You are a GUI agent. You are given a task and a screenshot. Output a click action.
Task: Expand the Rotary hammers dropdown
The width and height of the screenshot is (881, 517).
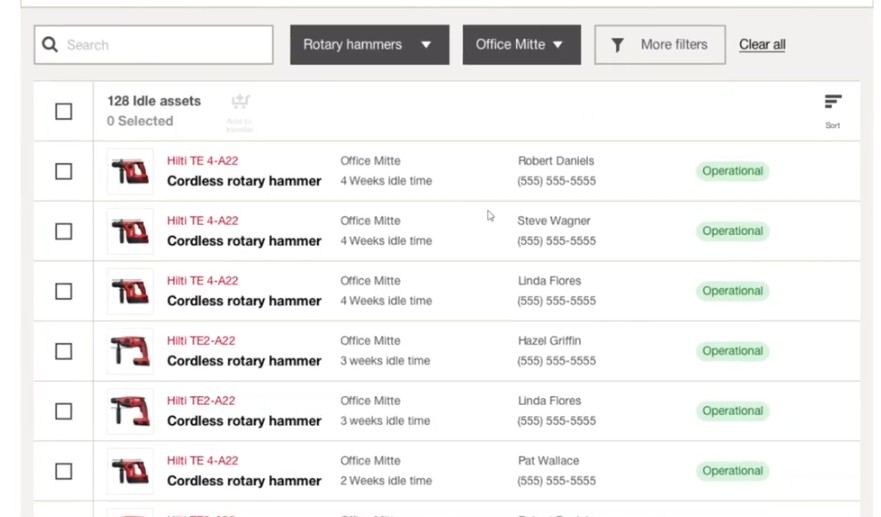click(x=370, y=44)
